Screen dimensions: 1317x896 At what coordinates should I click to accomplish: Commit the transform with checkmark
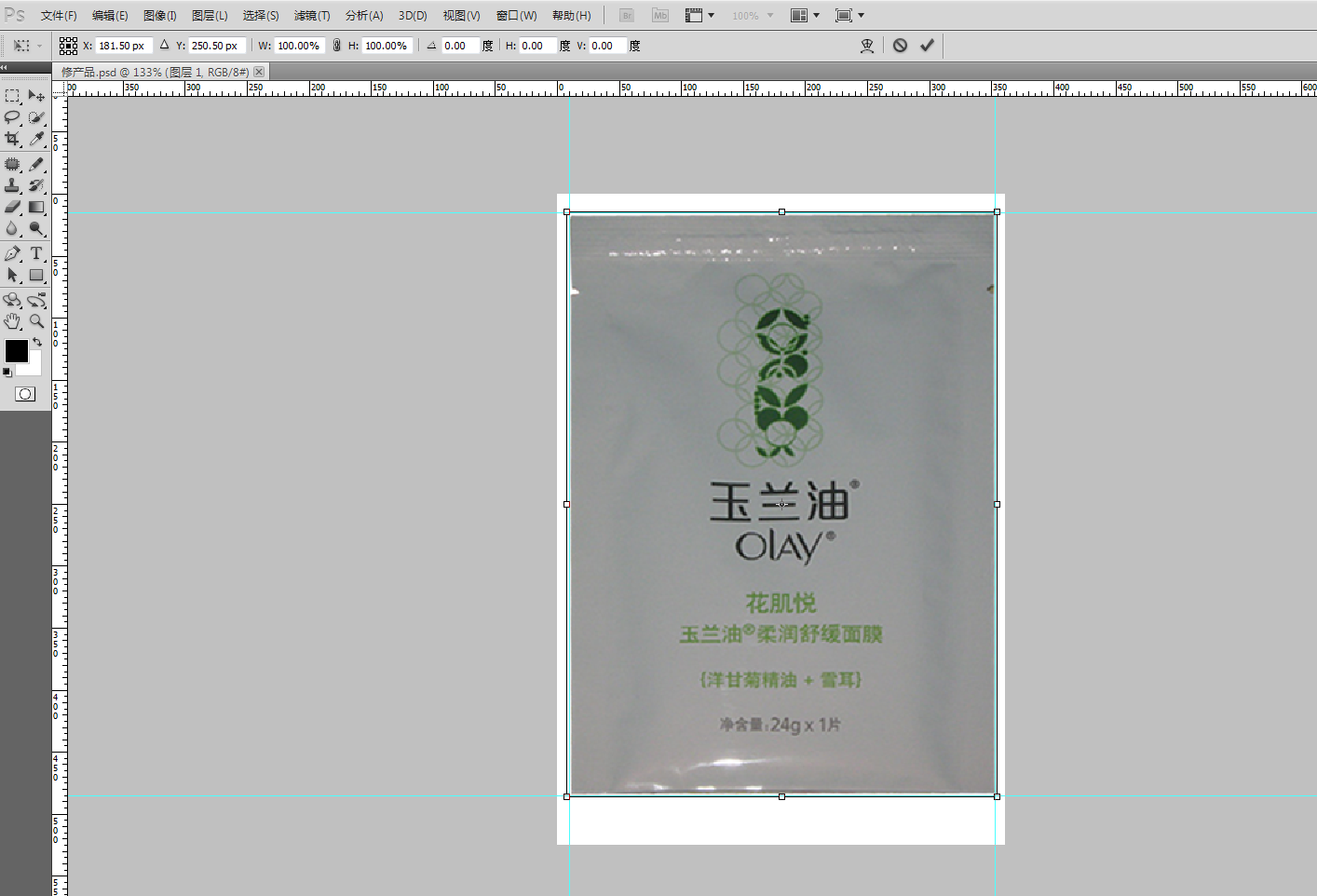tap(927, 46)
